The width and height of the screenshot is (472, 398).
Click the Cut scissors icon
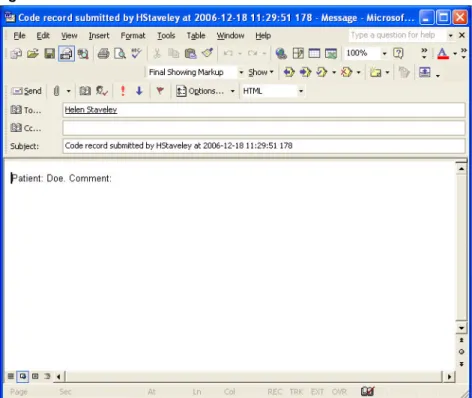[157, 53]
